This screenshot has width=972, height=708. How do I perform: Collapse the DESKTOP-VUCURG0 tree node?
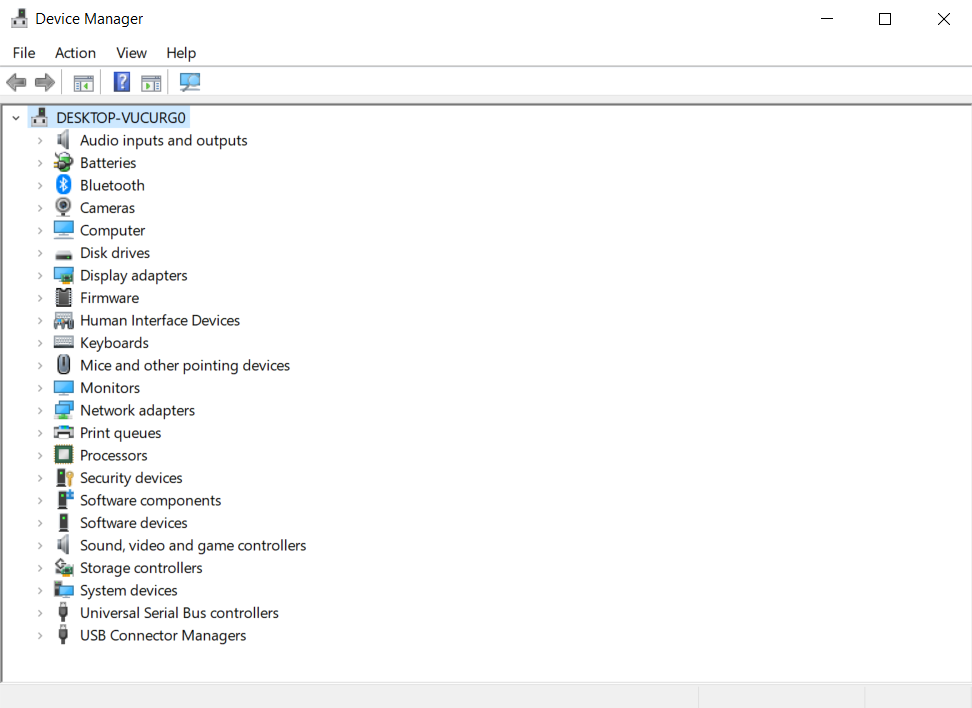pyautogui.click(x=15, y=117)
